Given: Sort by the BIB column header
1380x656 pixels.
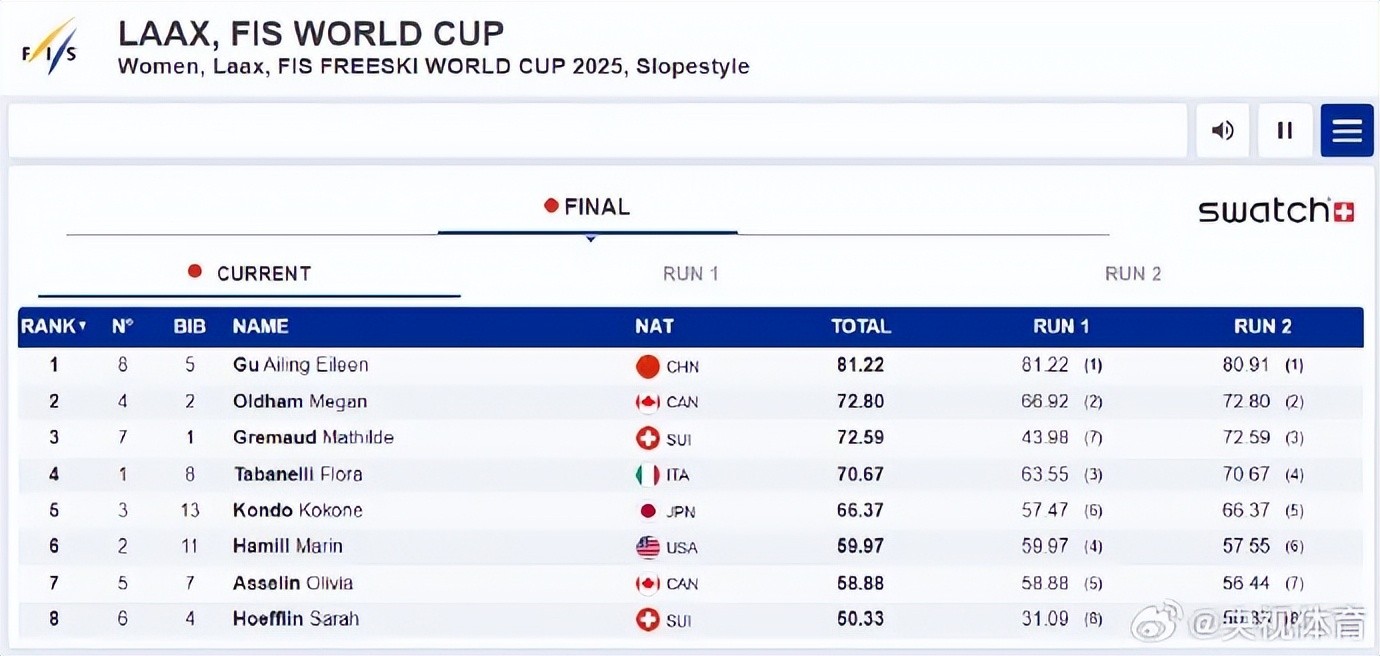Looking at the screenshot, I should (x=189, y=326).
